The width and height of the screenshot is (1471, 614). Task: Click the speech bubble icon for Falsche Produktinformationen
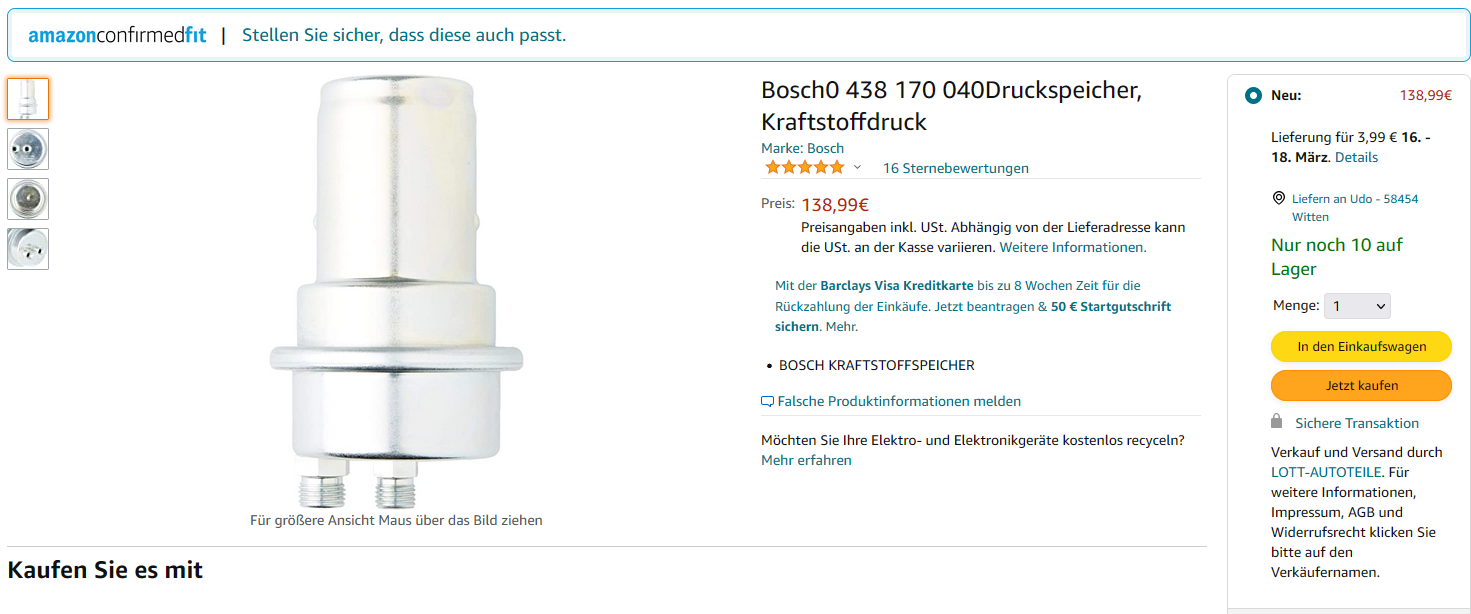tap(767, 402)
